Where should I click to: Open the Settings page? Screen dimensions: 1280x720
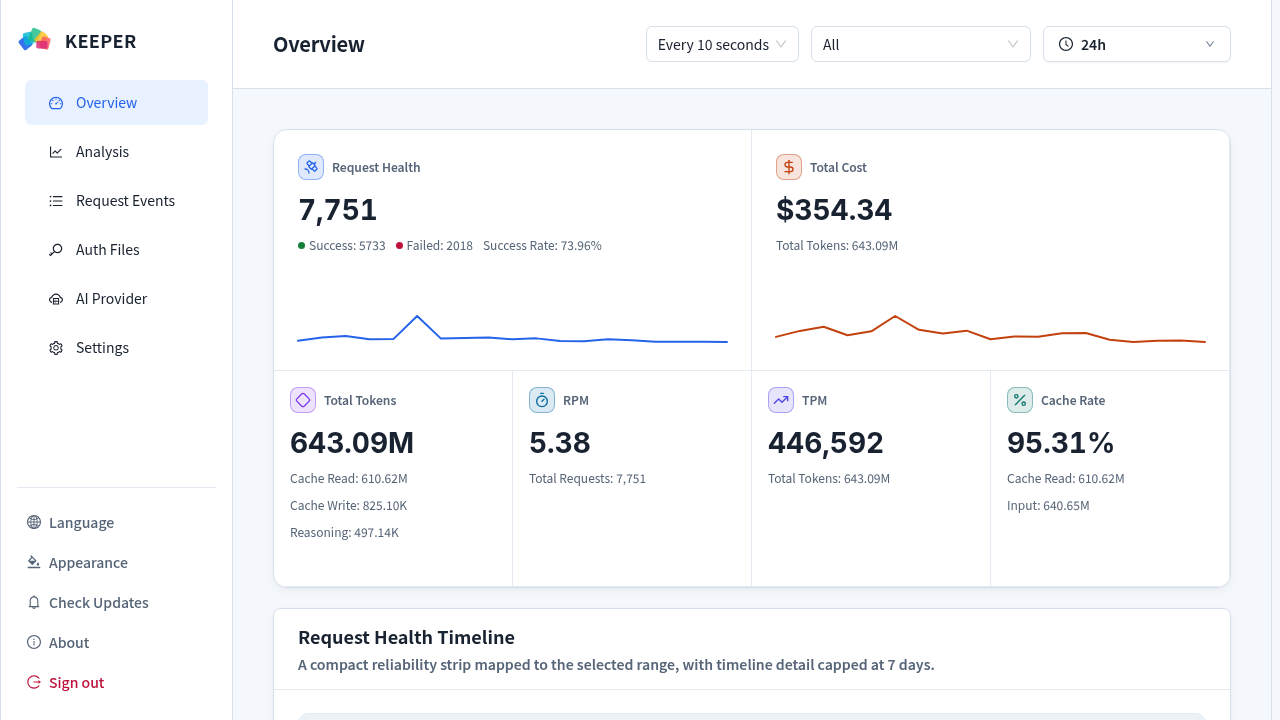pos(116,348)
